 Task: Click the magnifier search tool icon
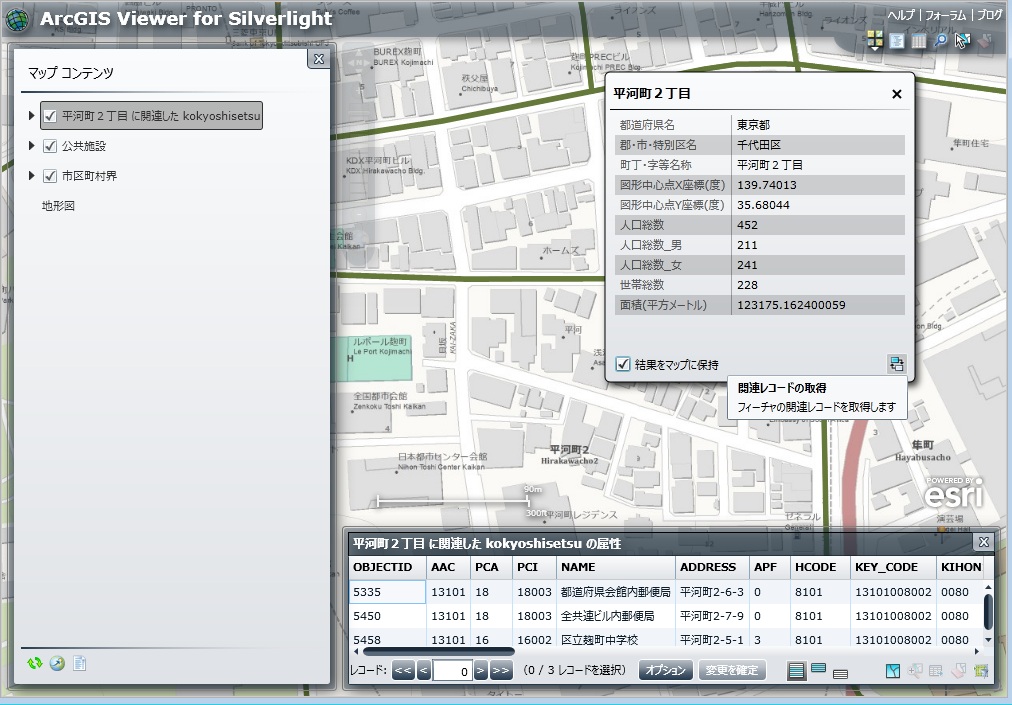(x=941, y=41)
